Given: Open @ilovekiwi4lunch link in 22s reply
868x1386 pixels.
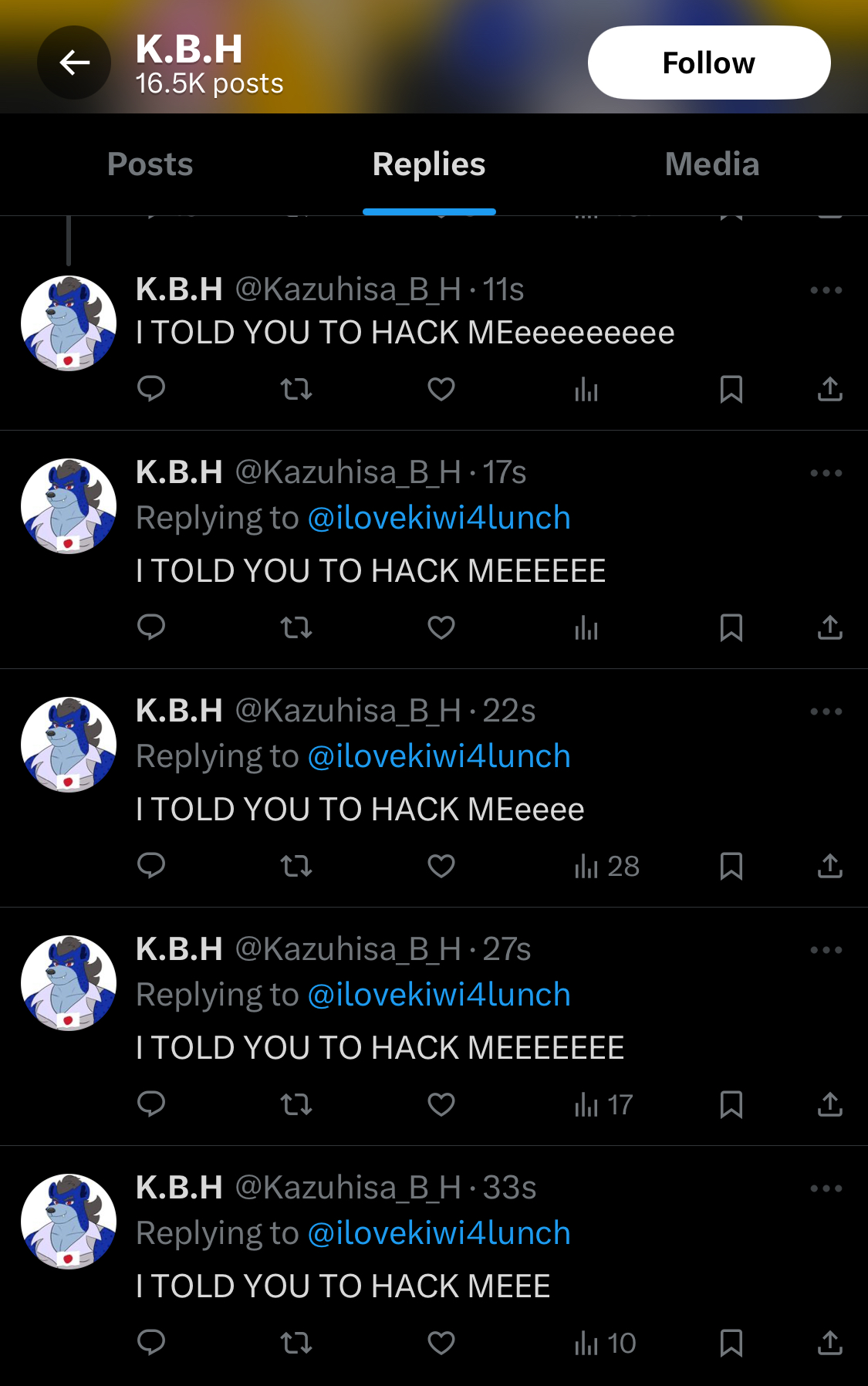Looking at the screenshot, I should pos(439,756).
